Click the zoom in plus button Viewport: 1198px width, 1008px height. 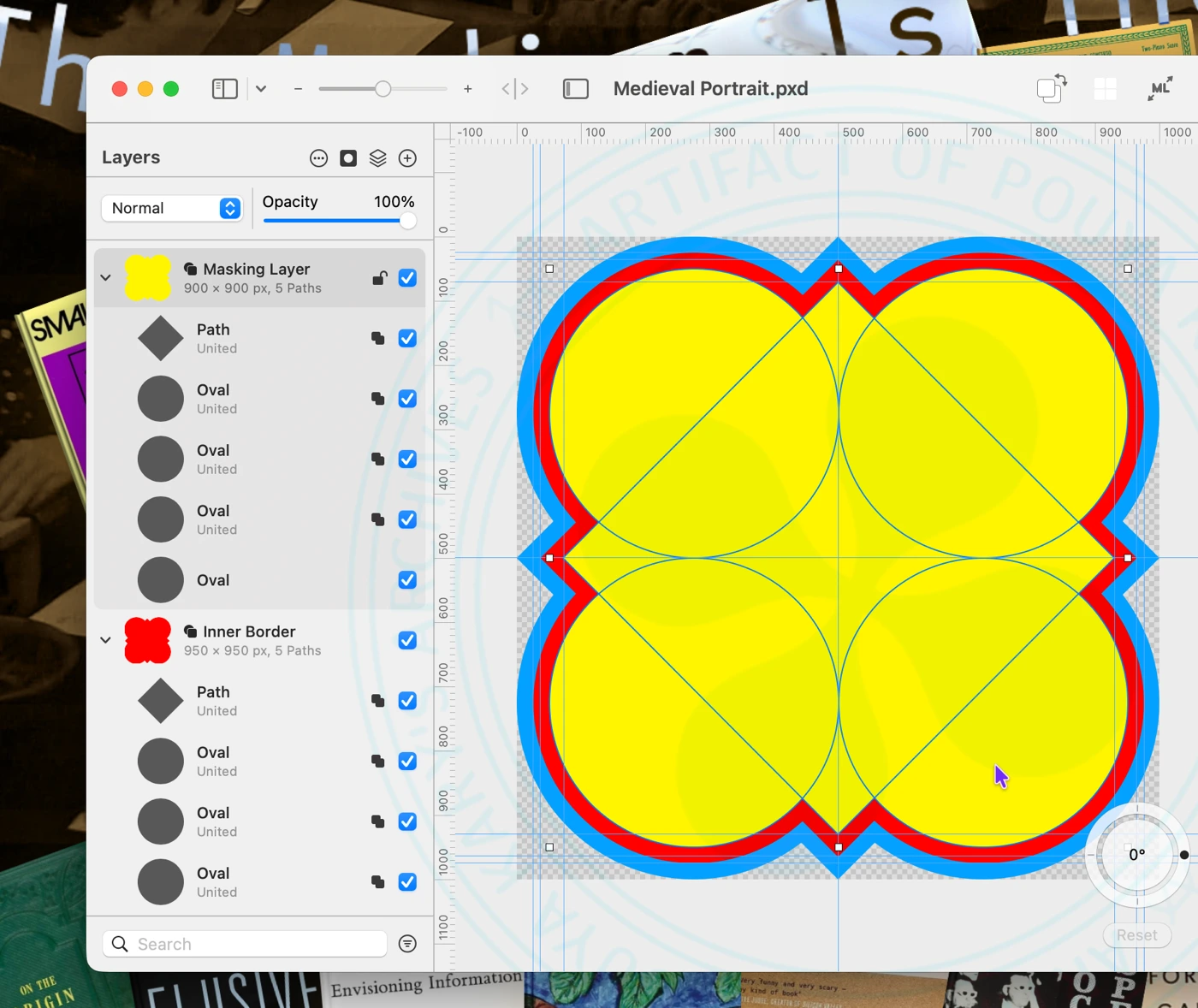[467, 89]
